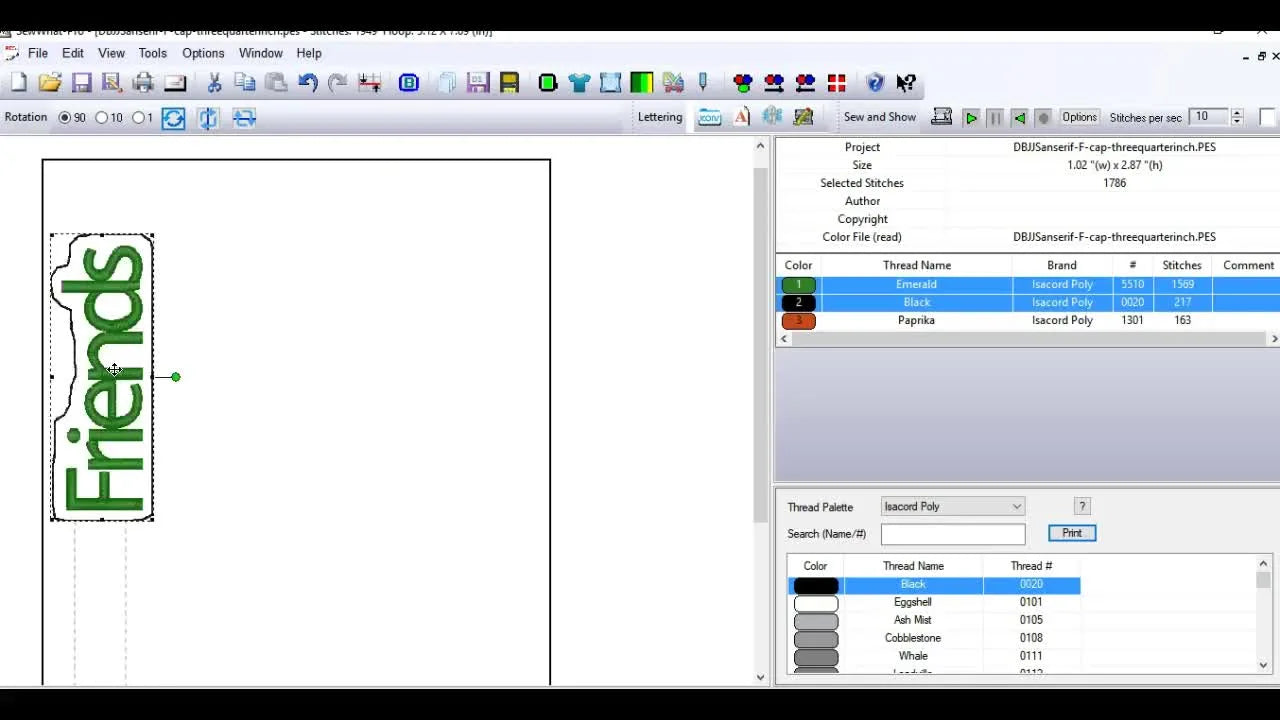
Task: Click the light blue fabric icon
Action: [610, 83]
